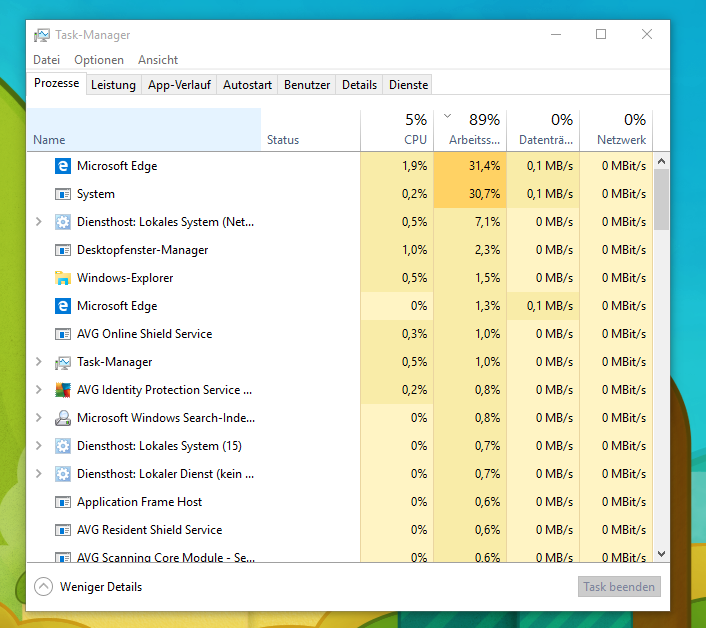This screenshot has height=628, width=706.
Task: Click the Task beenden button
Action: point(619,587)
